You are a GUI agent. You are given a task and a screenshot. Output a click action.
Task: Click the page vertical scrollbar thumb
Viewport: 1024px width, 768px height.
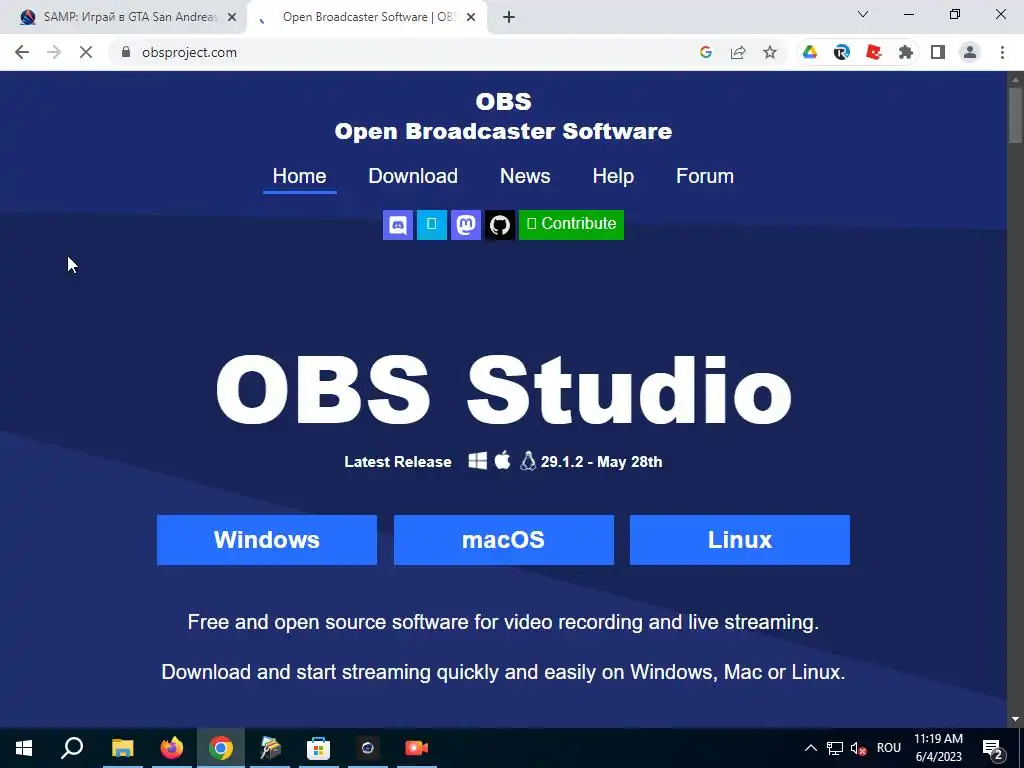click(x=1015, y=115)
